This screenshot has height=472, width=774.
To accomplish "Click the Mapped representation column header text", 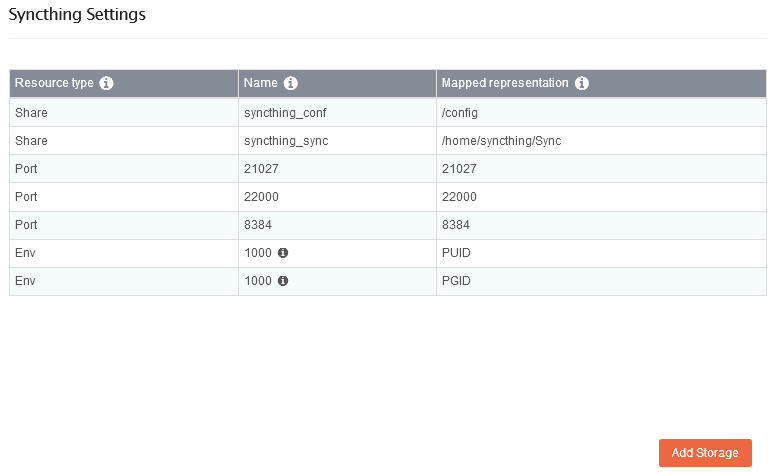I will point(504,83).
